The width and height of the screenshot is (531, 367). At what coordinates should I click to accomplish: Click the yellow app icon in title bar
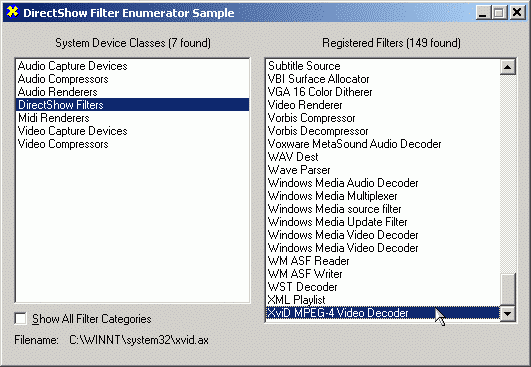13,12
